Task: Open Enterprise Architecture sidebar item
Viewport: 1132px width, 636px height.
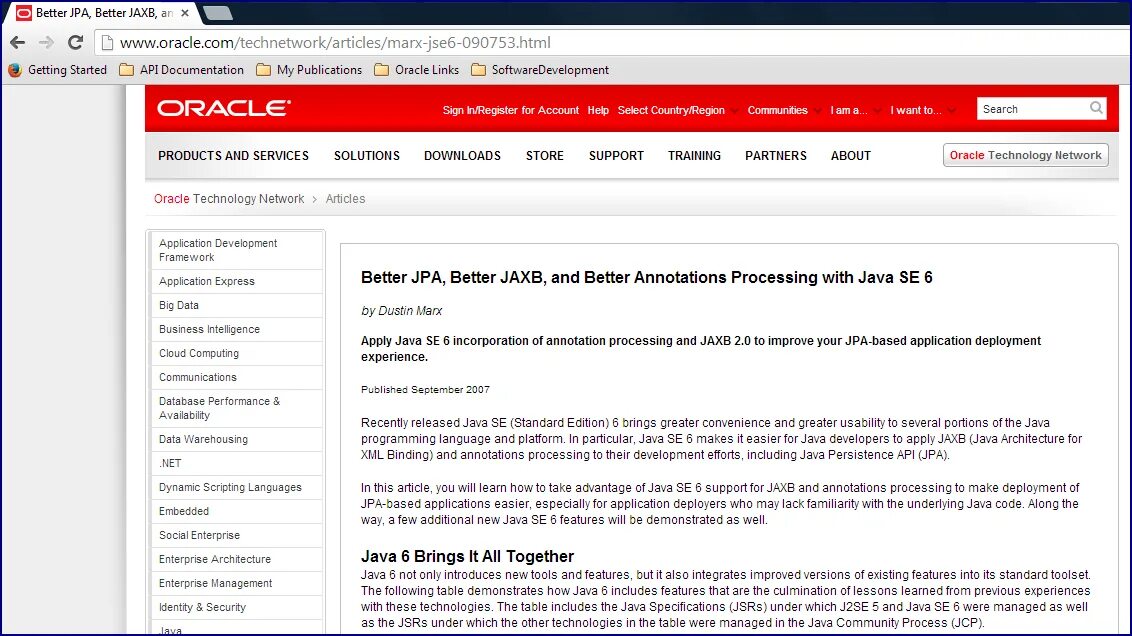Action: 237,559
